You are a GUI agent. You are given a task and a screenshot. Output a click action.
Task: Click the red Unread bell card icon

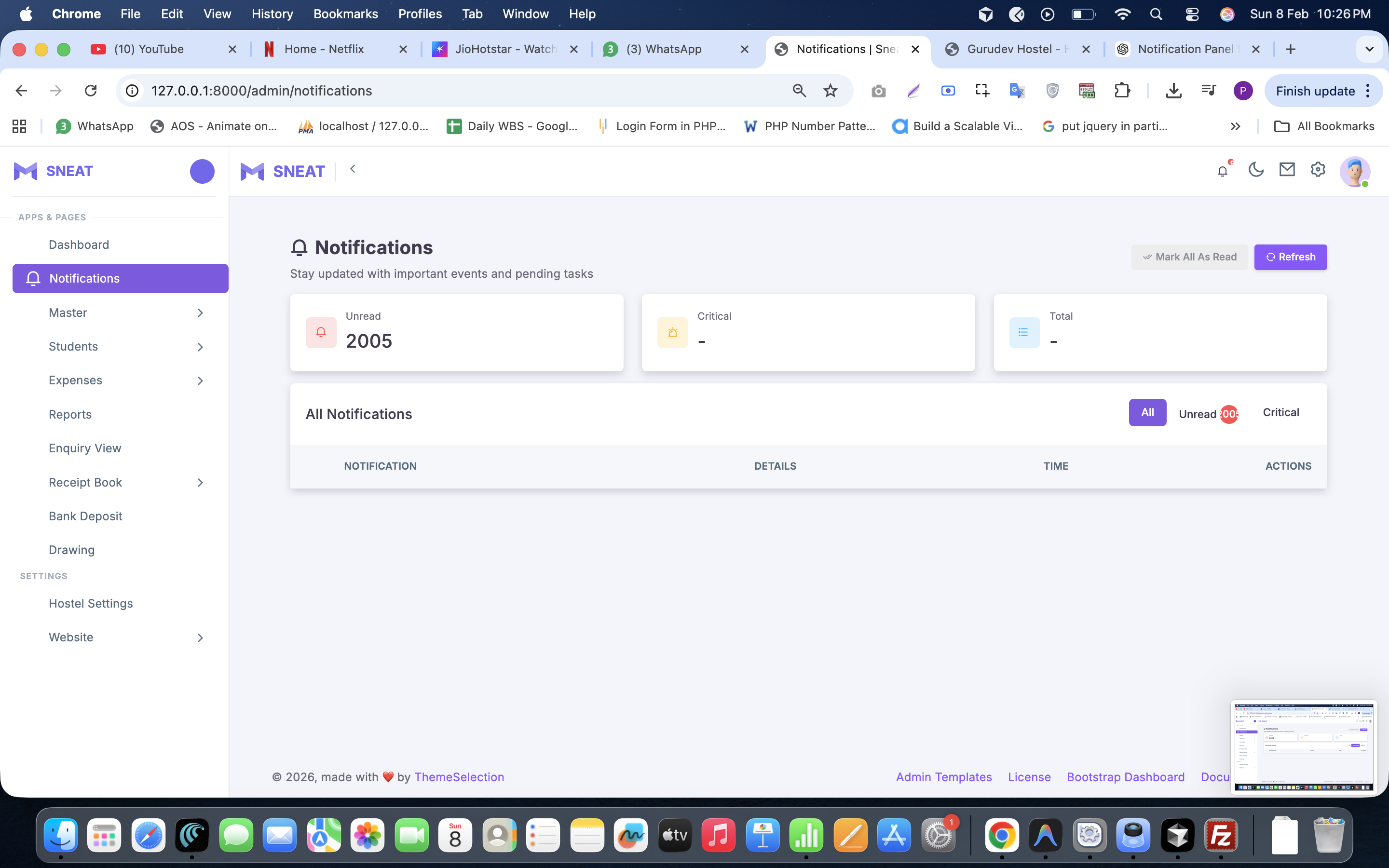coord(321,332)
